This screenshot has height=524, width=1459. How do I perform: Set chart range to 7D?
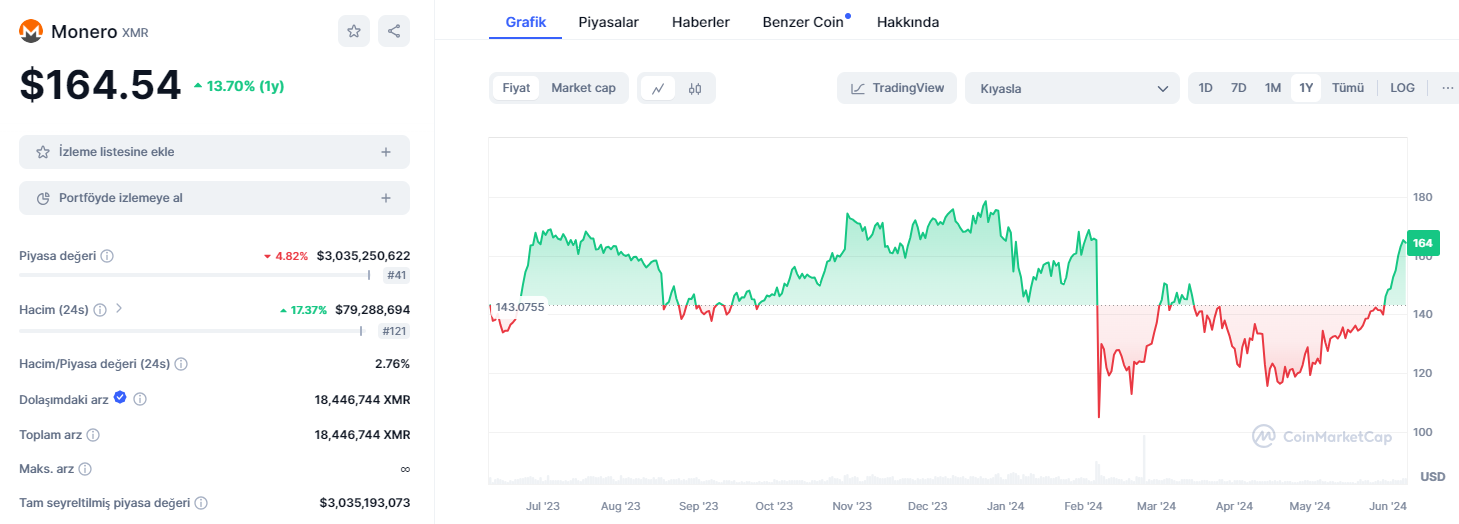[1239, 88]
